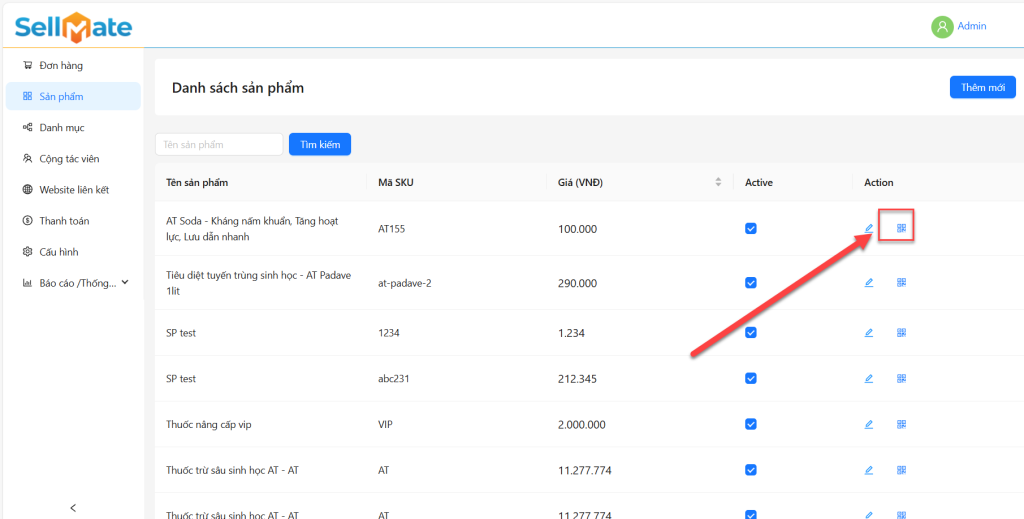Open Cấu hình settings in sidebar
Image resolution: width=1024 pixels, height=519 pixels.
coord(59,252)
